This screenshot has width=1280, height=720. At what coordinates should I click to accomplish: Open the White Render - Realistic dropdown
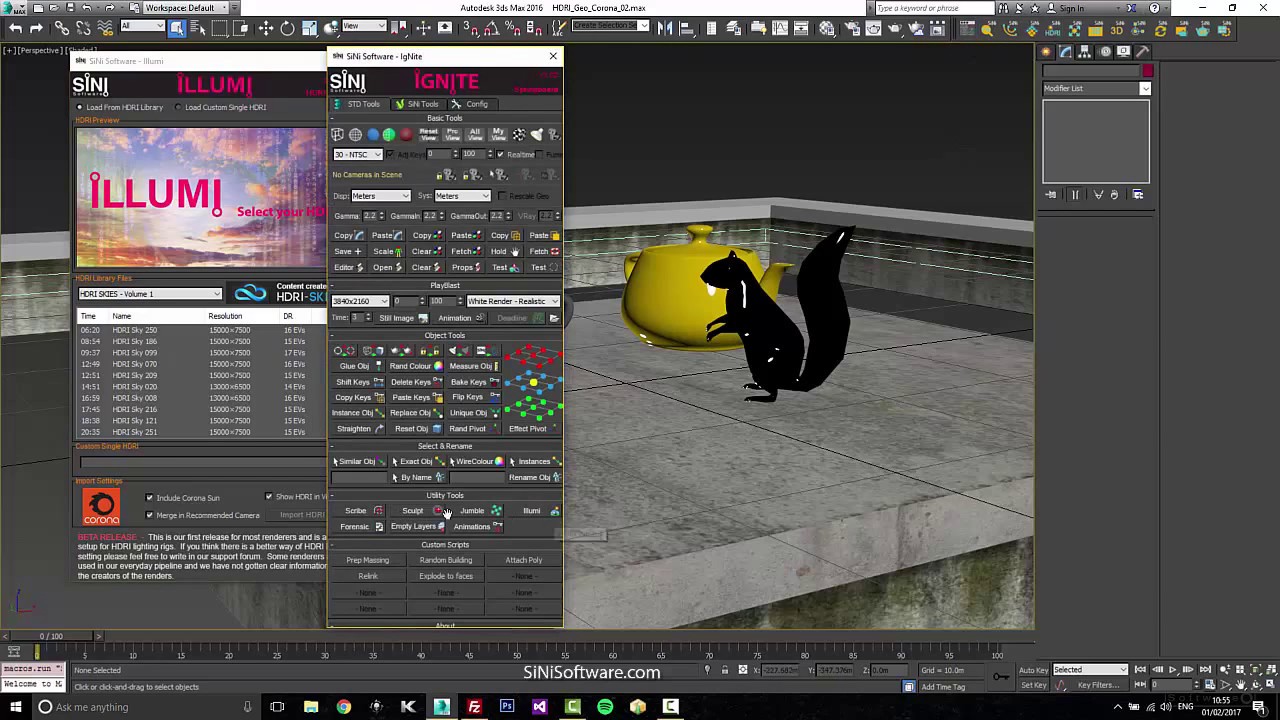coord(512,301)
